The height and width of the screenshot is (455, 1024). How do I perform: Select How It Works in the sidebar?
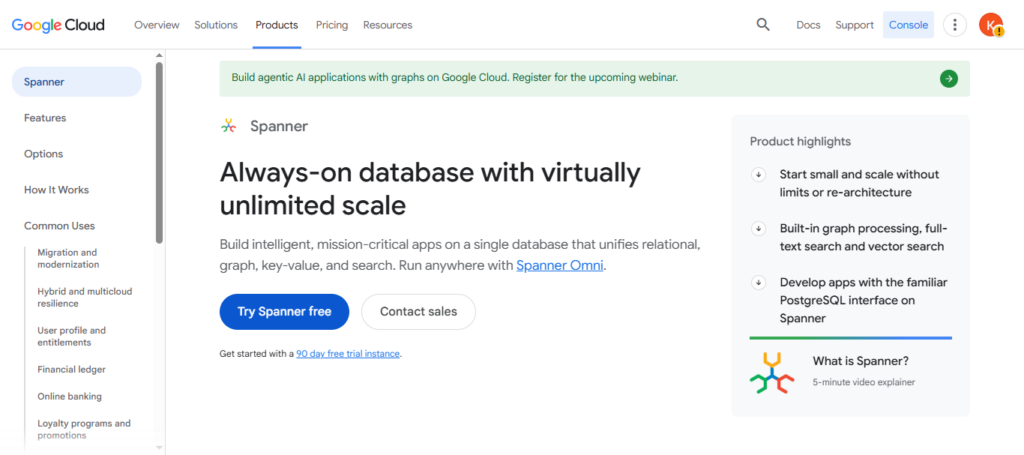pos(56,189)
